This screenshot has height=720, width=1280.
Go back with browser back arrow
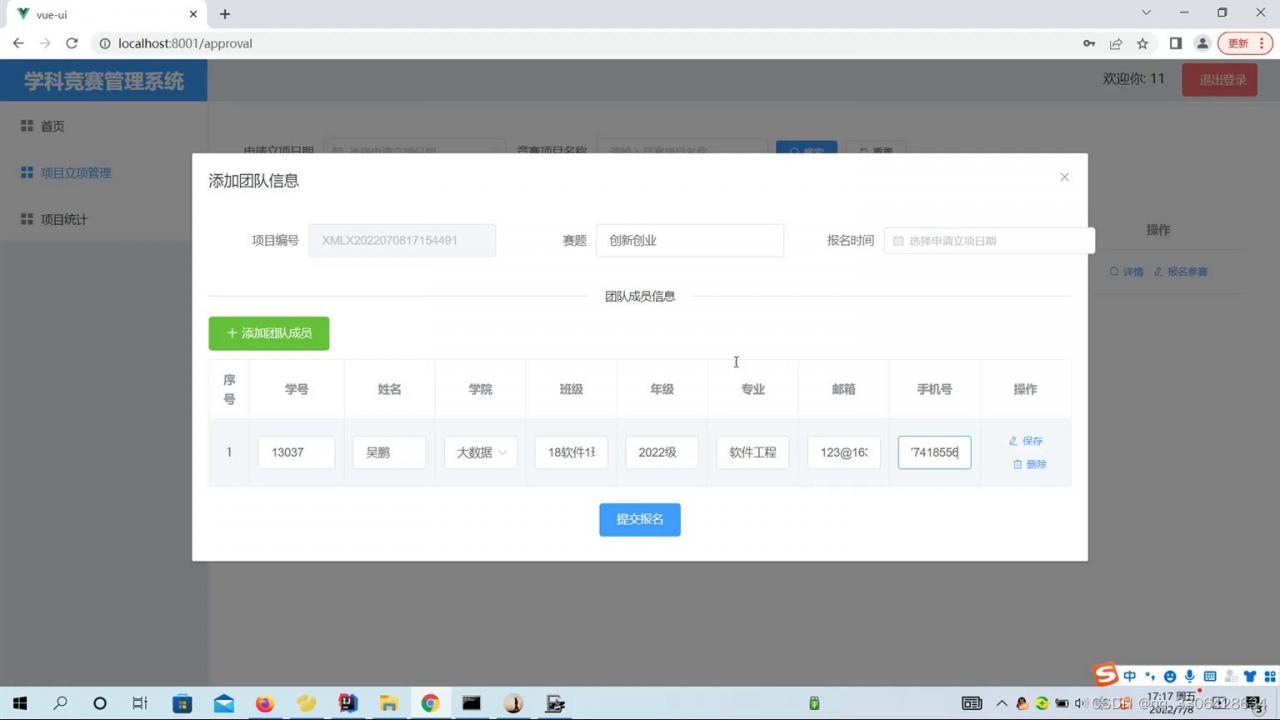(18, 43)
